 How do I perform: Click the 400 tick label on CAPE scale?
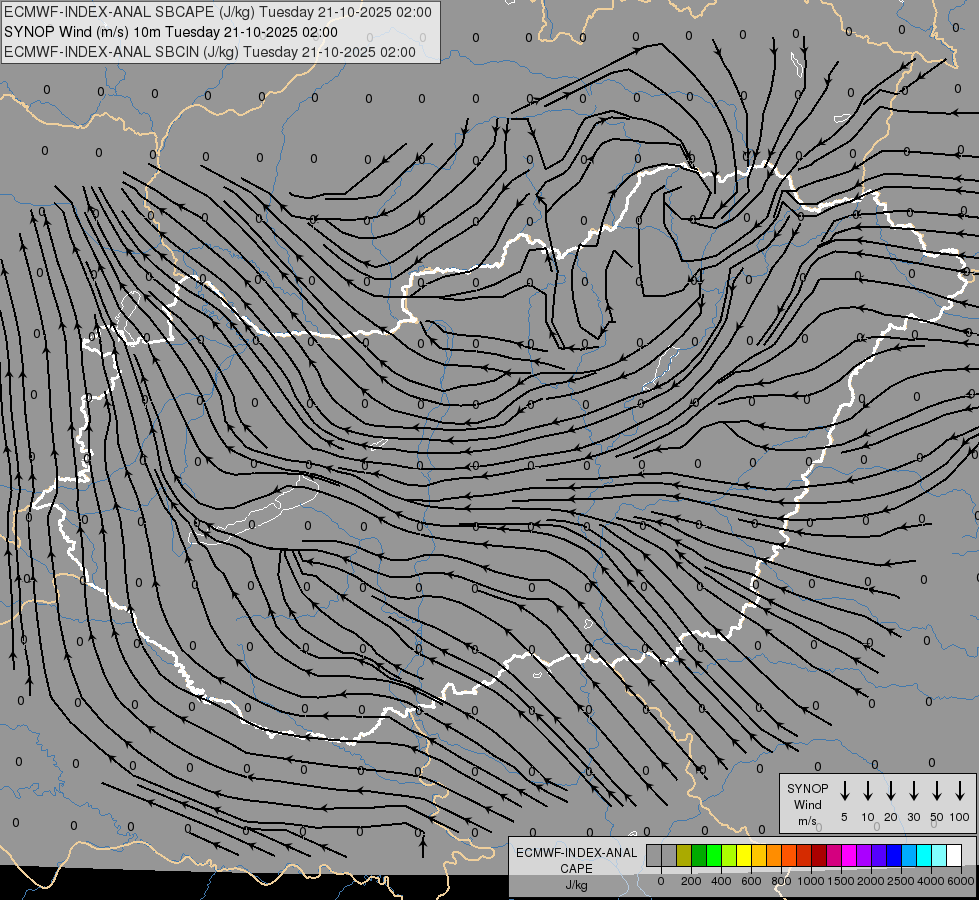tap(721, 881)
